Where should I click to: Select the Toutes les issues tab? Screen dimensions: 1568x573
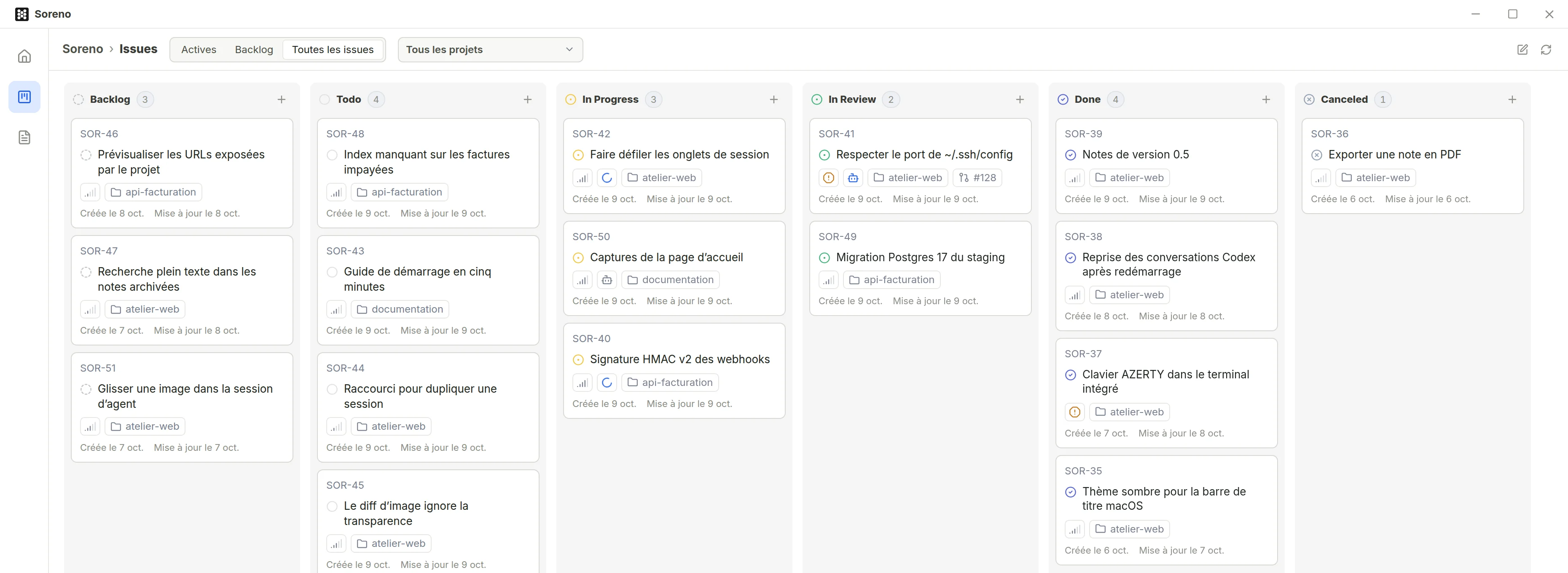[332, 50]
